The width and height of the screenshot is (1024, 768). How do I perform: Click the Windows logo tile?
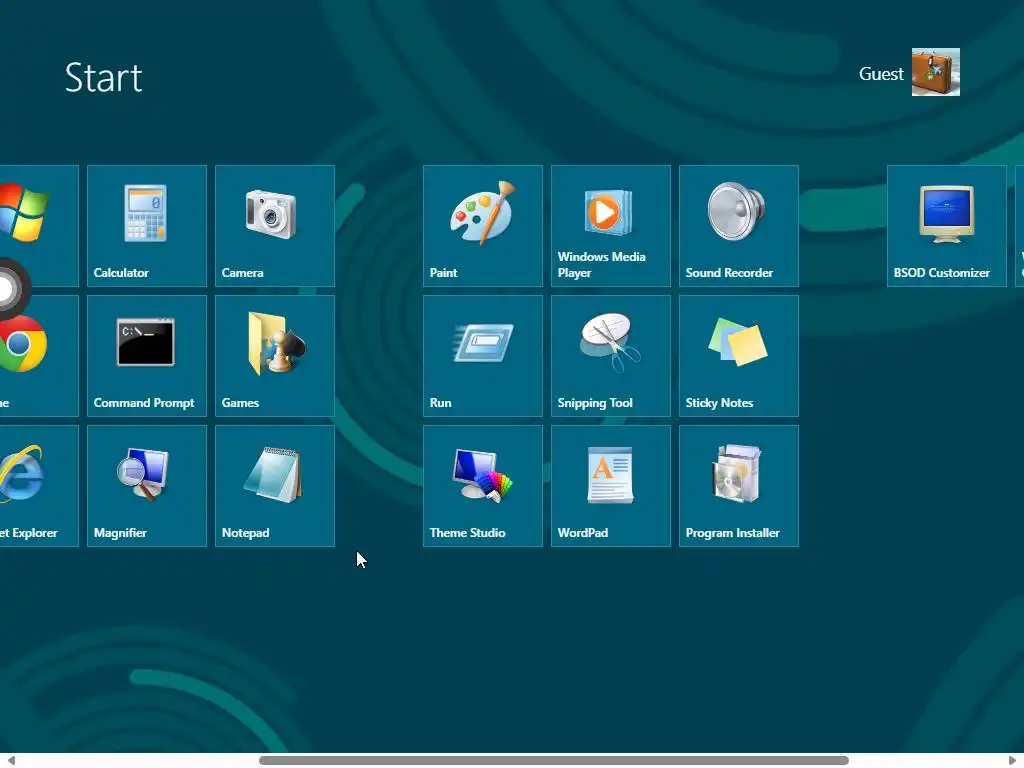[x=39, y=226]
